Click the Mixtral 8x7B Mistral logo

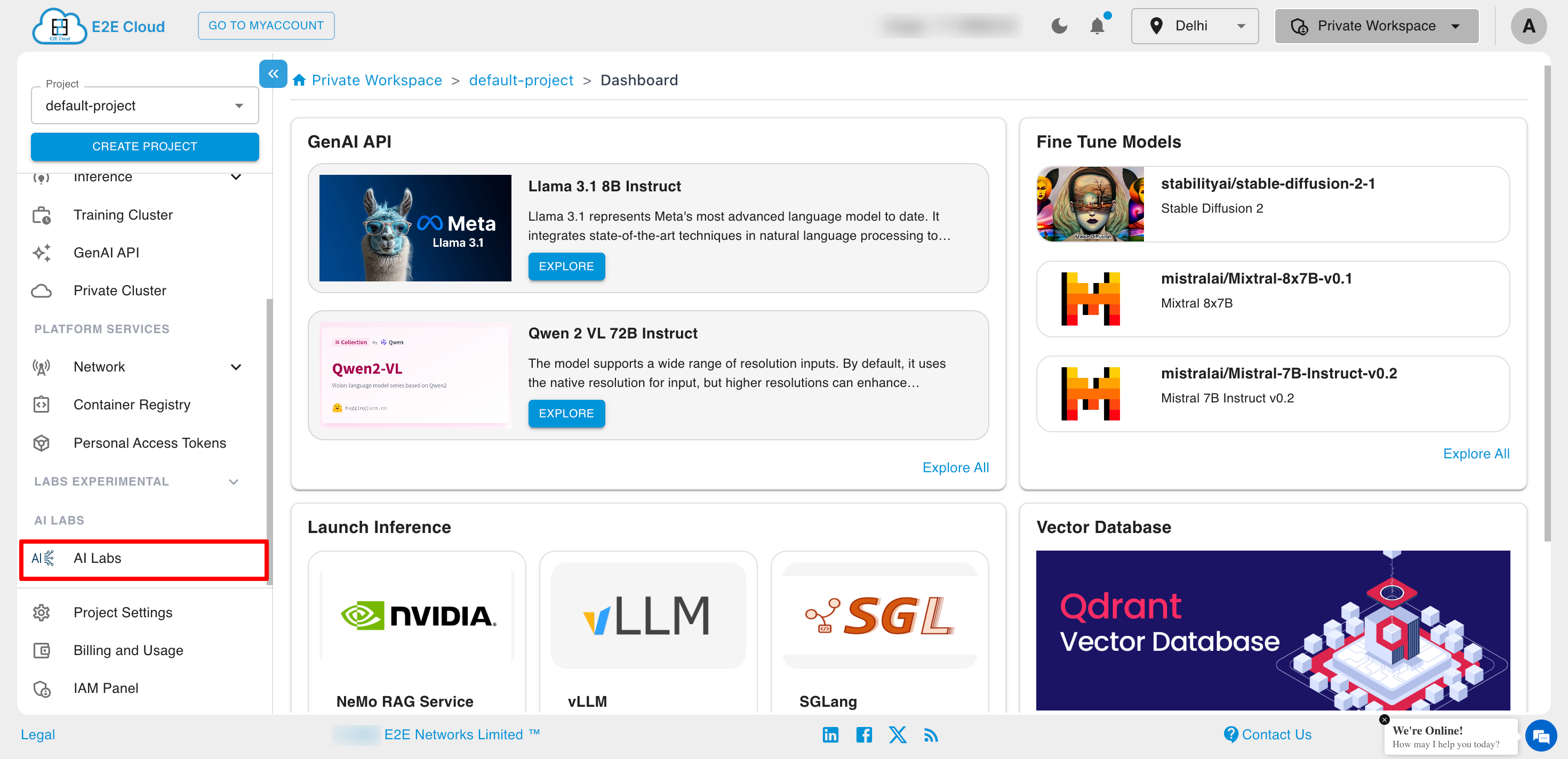(1090, 298)
